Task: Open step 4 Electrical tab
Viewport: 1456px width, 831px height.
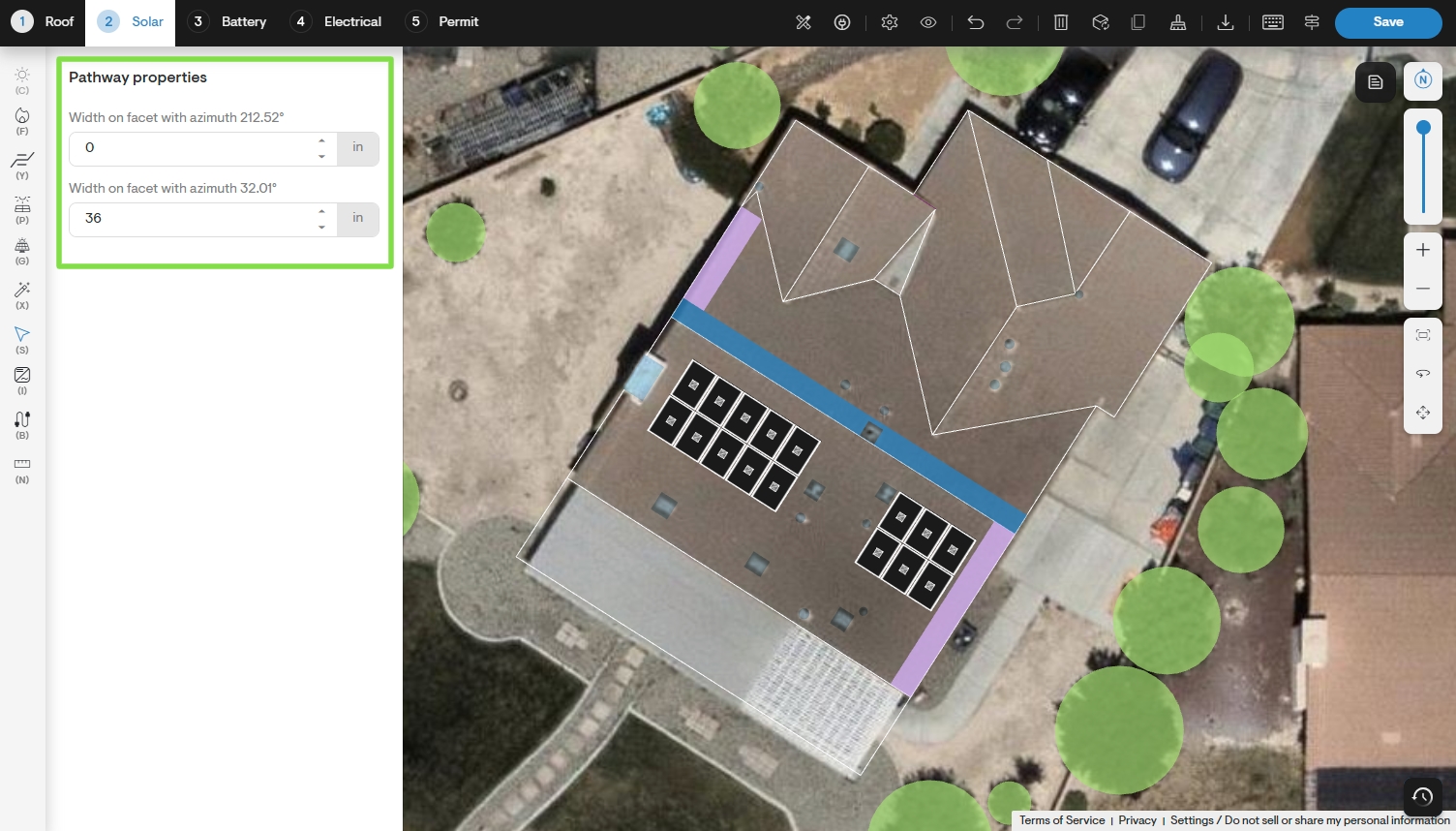Action: (x=337, y=21)
